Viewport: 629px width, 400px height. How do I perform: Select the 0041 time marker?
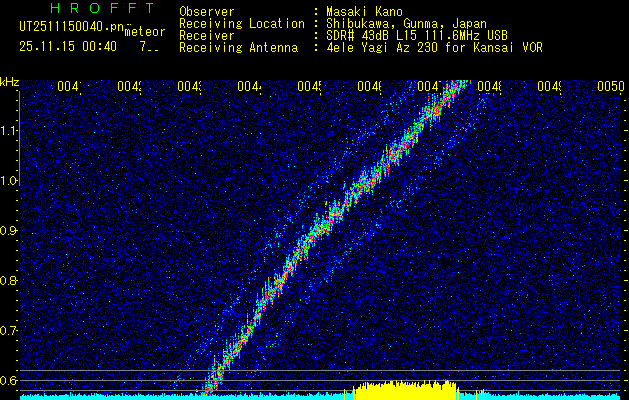69,86
